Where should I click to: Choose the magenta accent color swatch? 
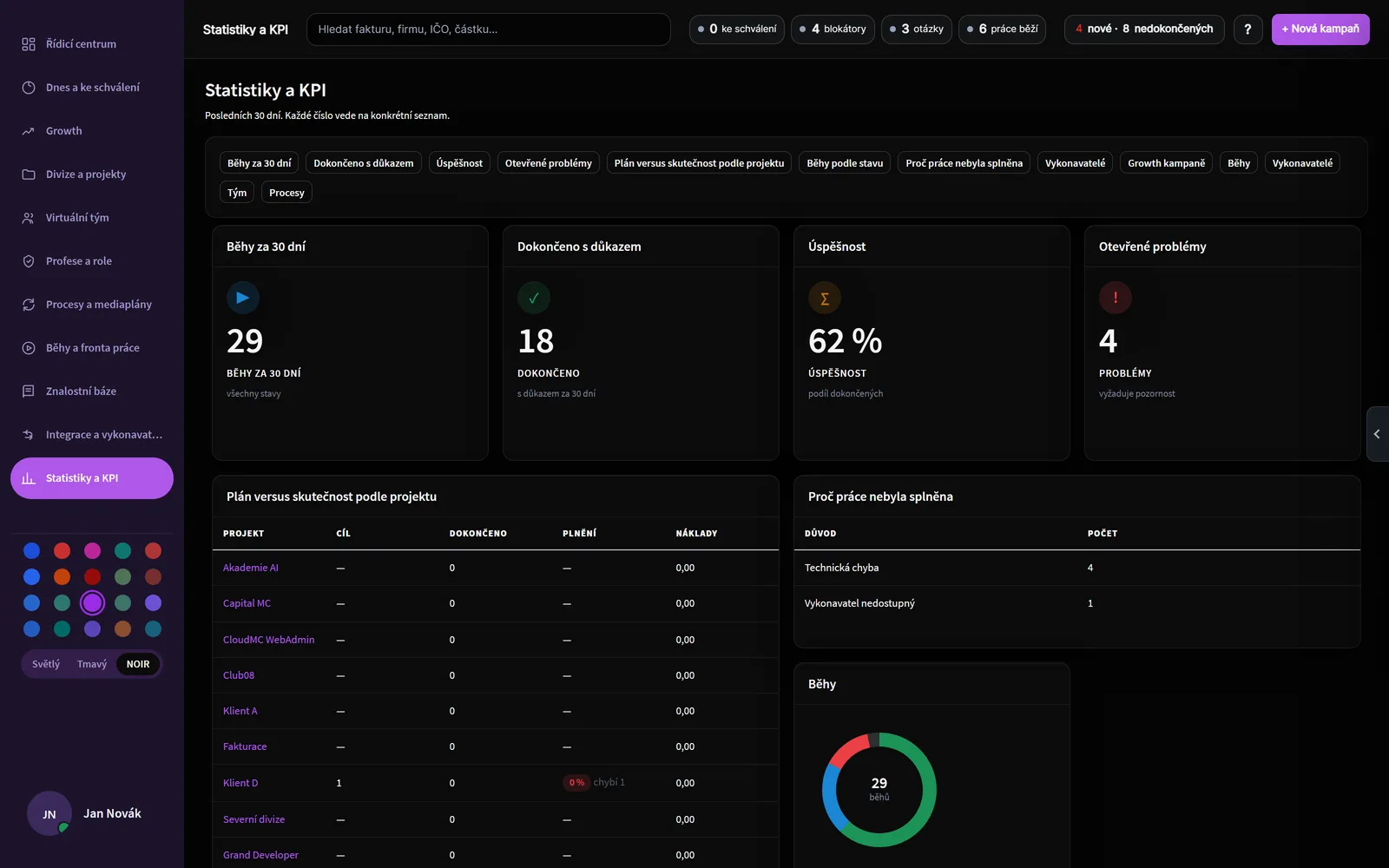92,550
